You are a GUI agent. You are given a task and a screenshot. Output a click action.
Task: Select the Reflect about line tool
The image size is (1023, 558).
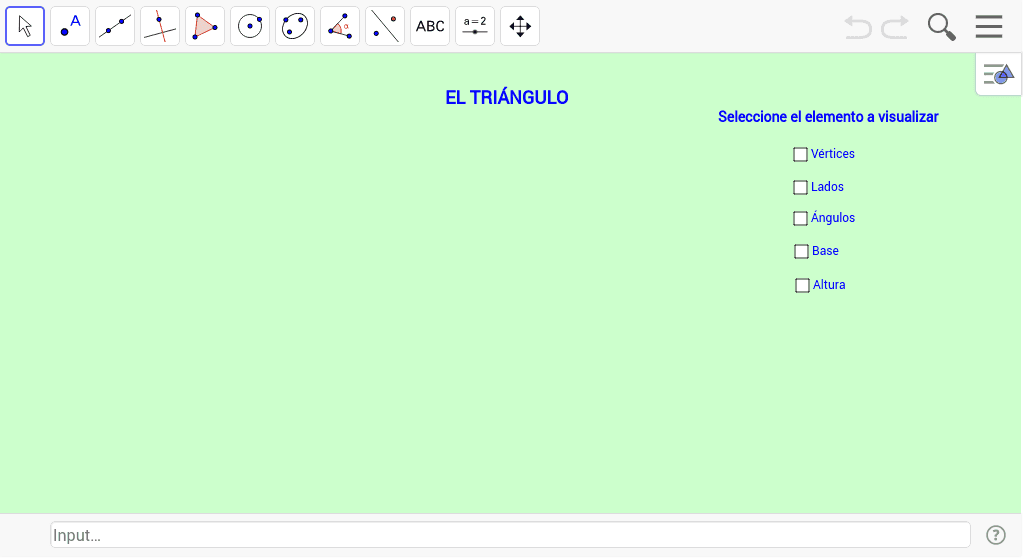pos(385,26)
